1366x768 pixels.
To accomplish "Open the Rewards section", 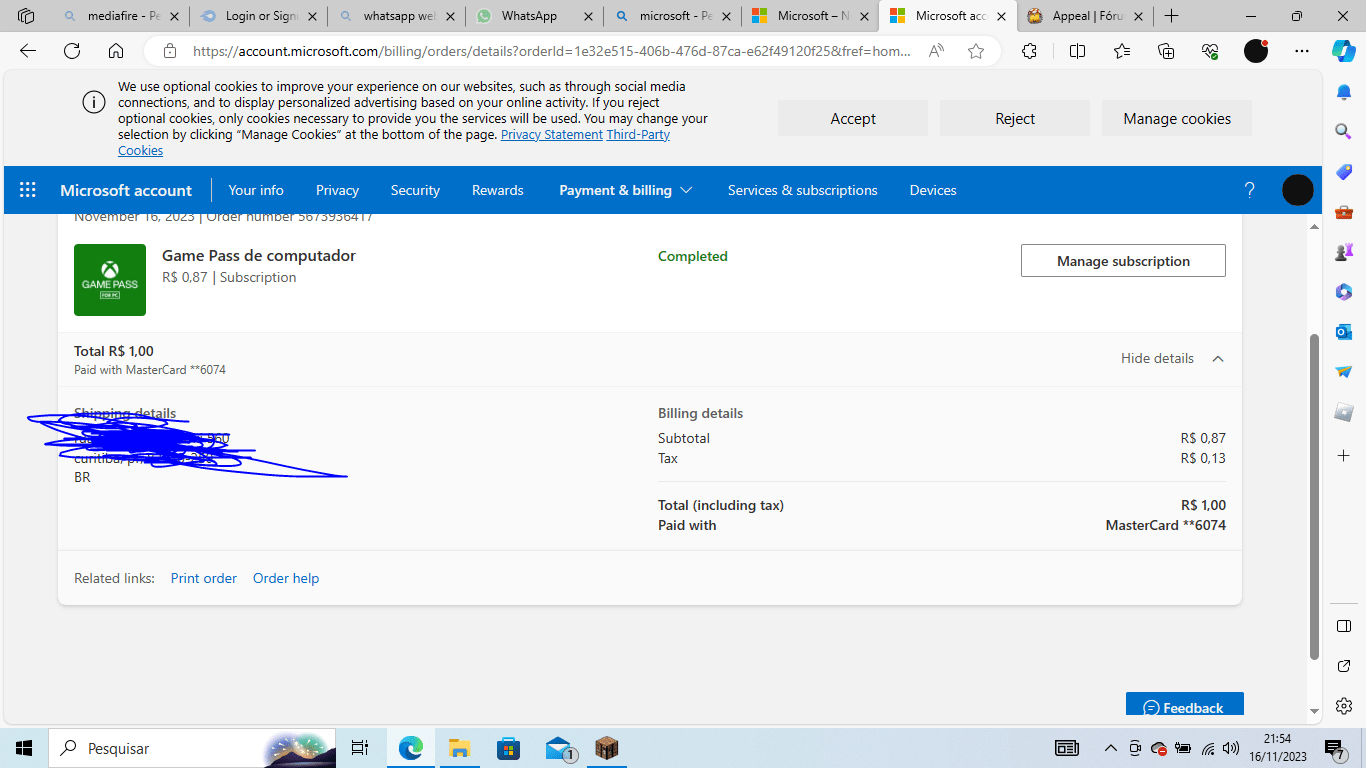I will pyautogui.click(x=498, y=190).
